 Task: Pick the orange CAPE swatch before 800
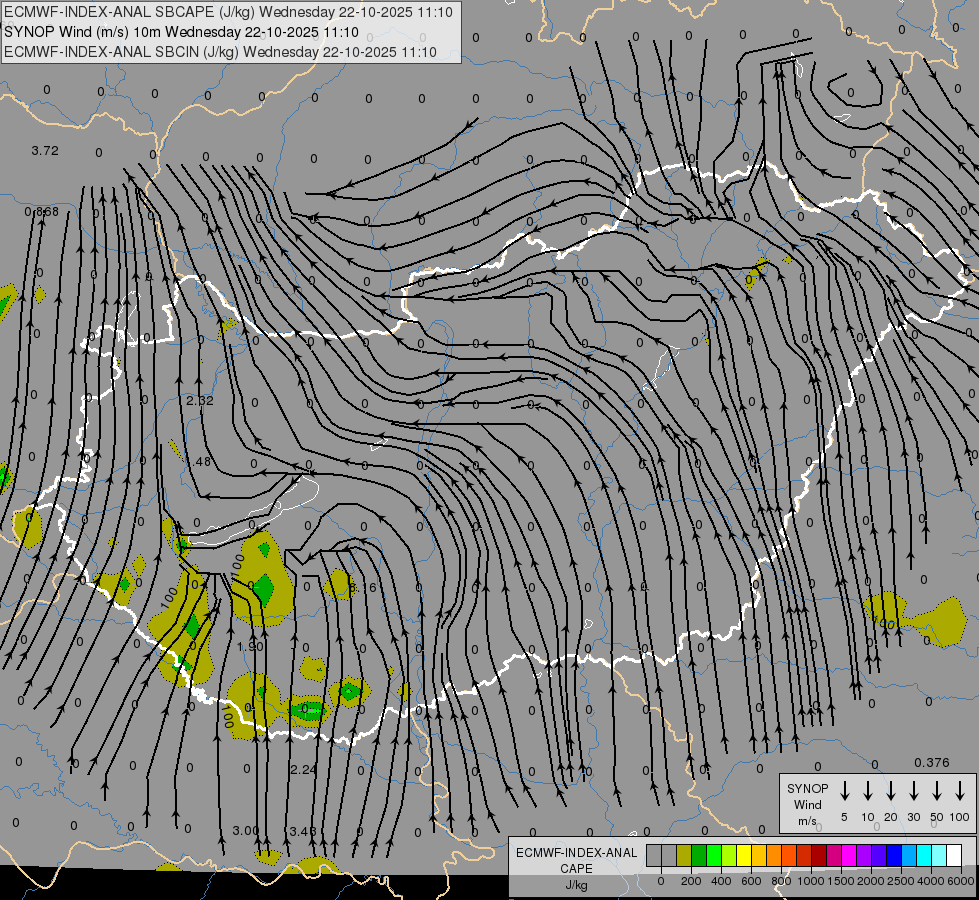pyautogui.click(x=774, y=855)
